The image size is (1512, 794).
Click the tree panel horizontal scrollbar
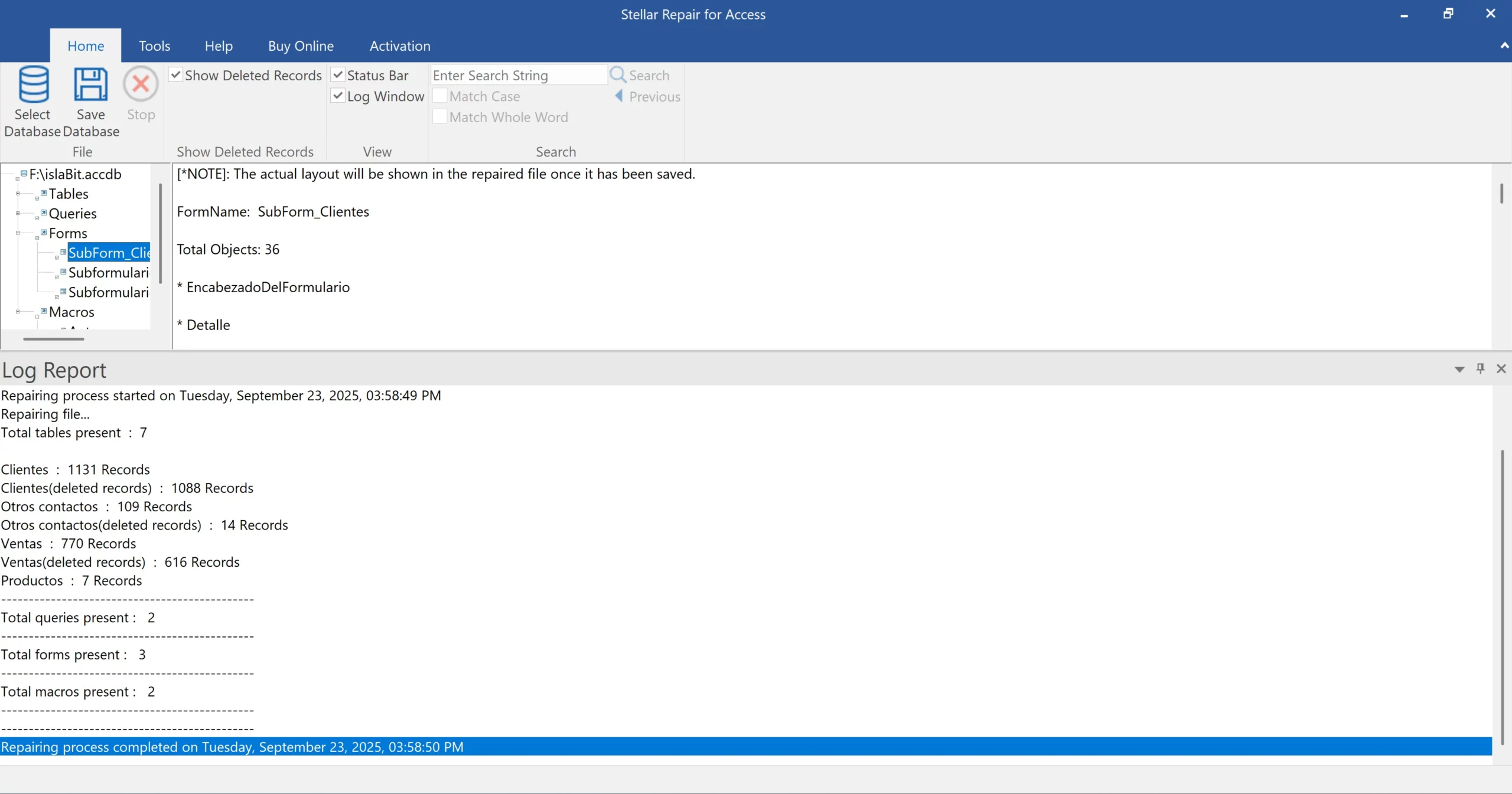[x=53, y=339]
